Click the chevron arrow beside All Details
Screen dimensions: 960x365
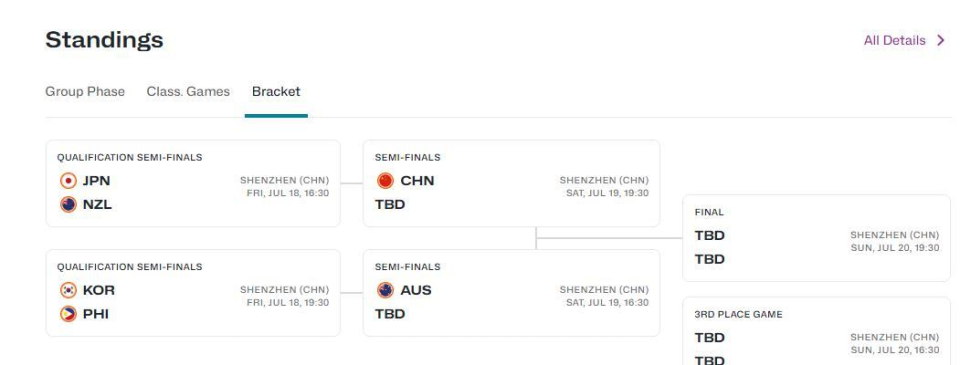(942, 40)
